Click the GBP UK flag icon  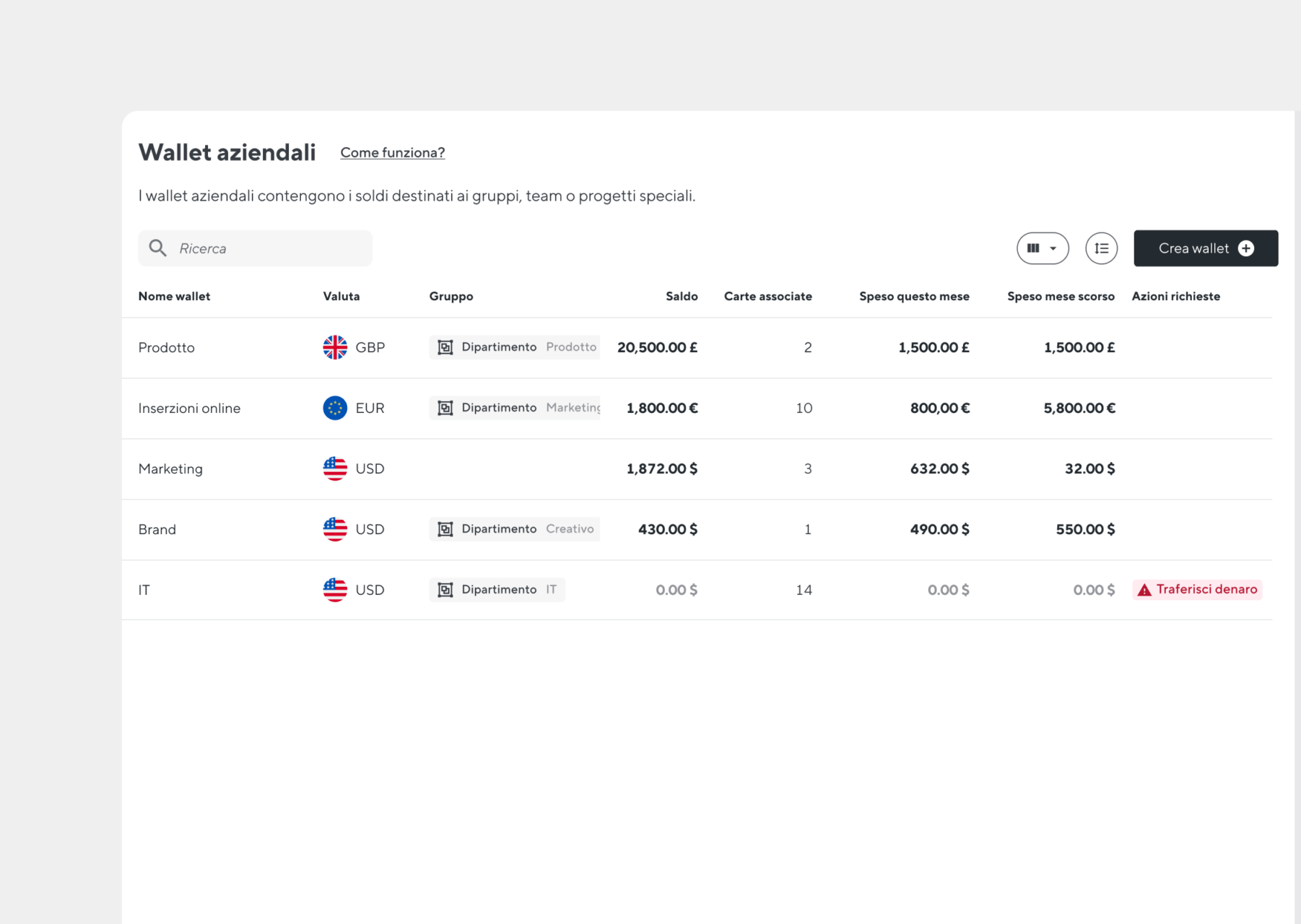pos(335,347)
